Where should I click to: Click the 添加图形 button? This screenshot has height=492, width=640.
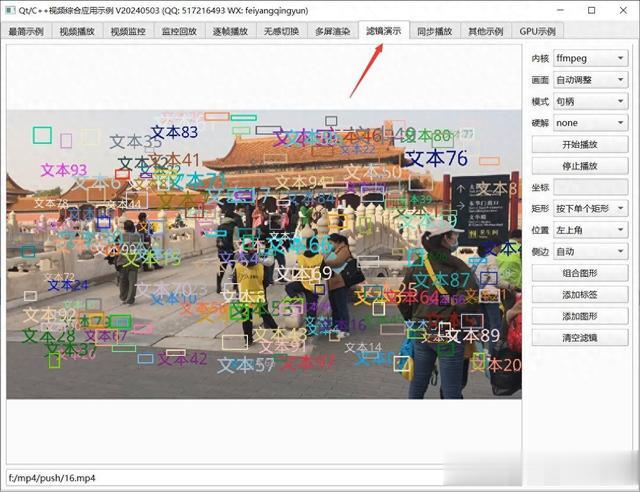point(580,316)
